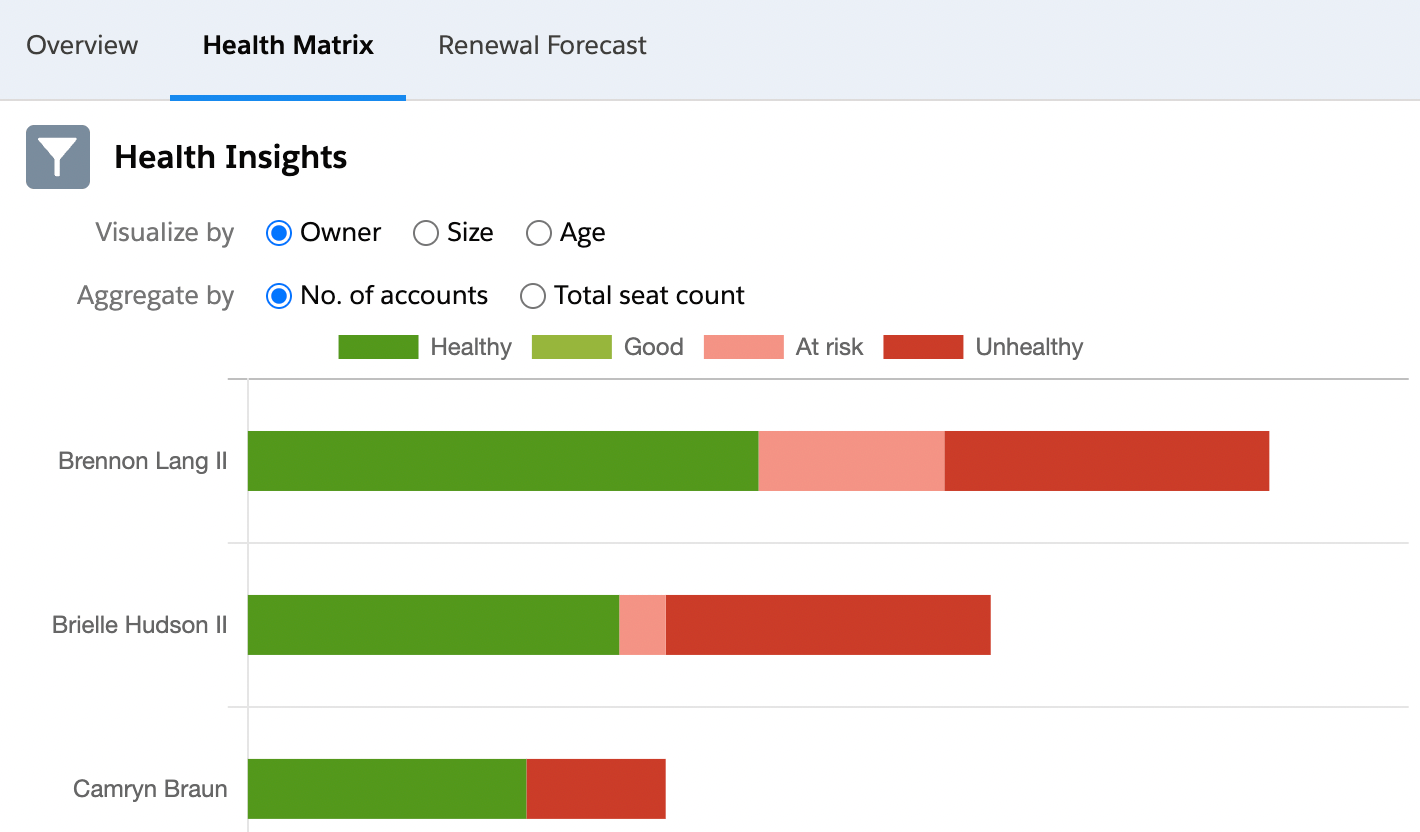This screenshot has height=832, width=1420.
Task: Toggle the Unhealthy legend swatch
Action: tap(923, 347)
